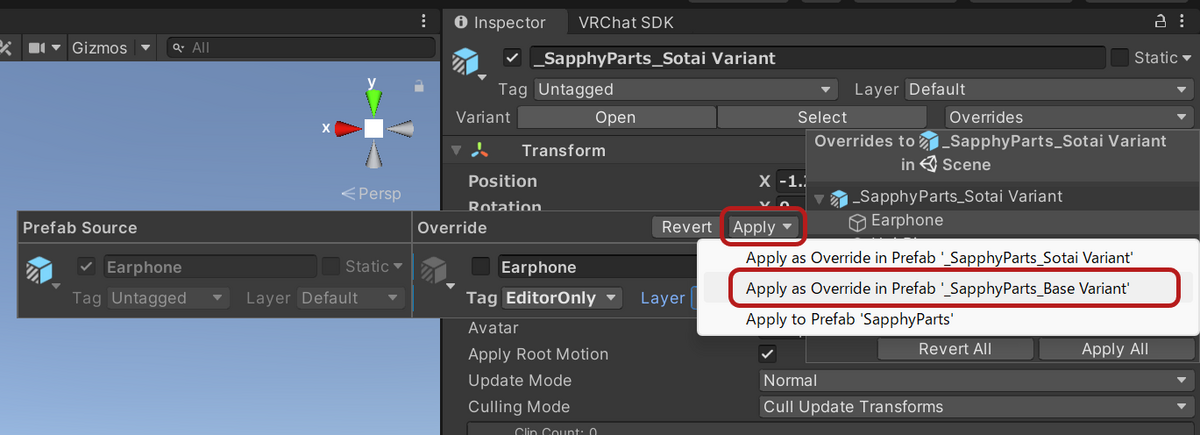Screen dimensions: 1200x435
Task: Click the Prefab Source Earphone name field
Action: [209, 267]
